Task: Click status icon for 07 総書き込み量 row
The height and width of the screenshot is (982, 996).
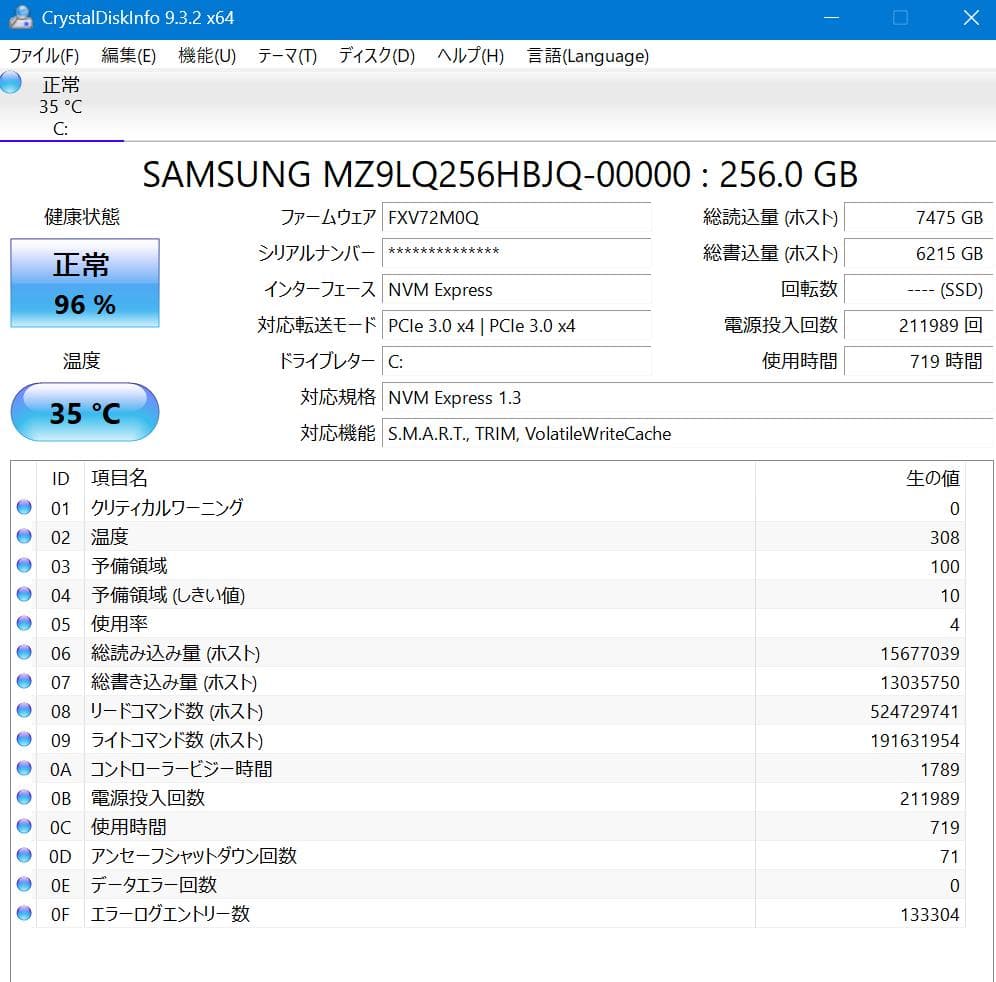Action: pos(24,681)
